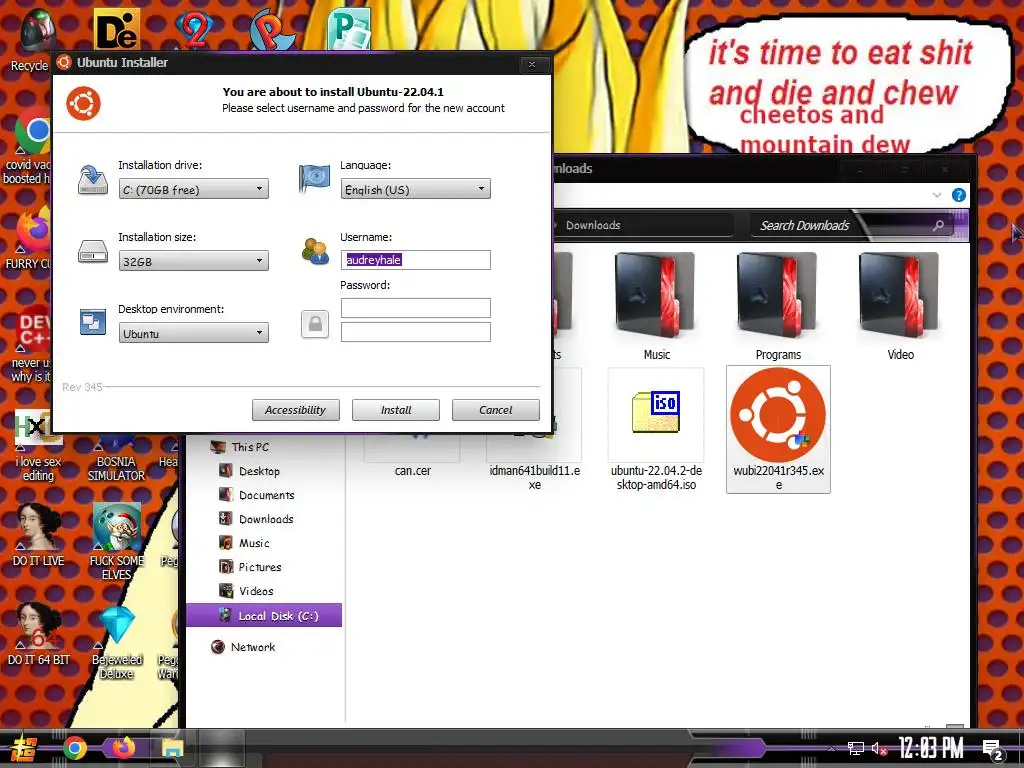
Task: Click the Start button on taskbar
Action: point(24,748)
